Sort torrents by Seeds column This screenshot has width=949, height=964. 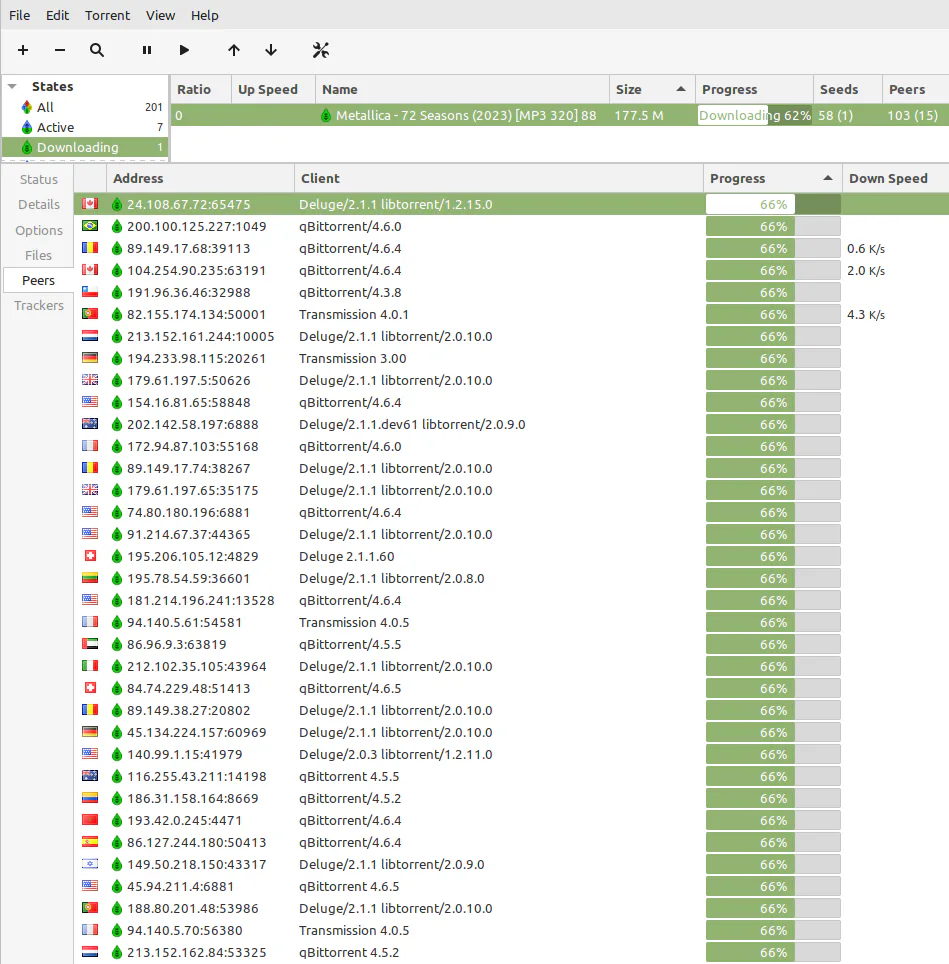tap(848, 89)
